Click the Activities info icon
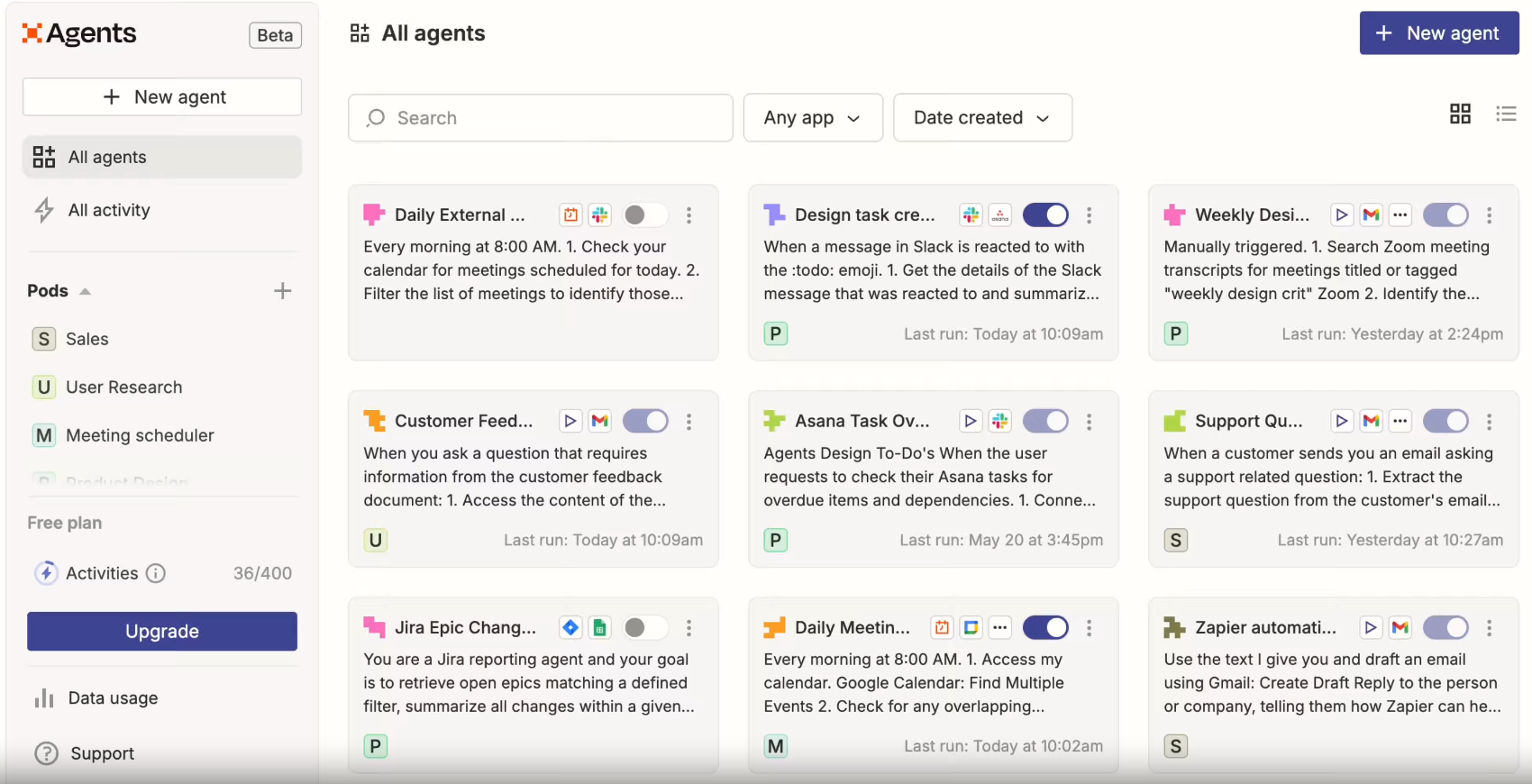Screen dimensions: 1532x784 [156, 573]
